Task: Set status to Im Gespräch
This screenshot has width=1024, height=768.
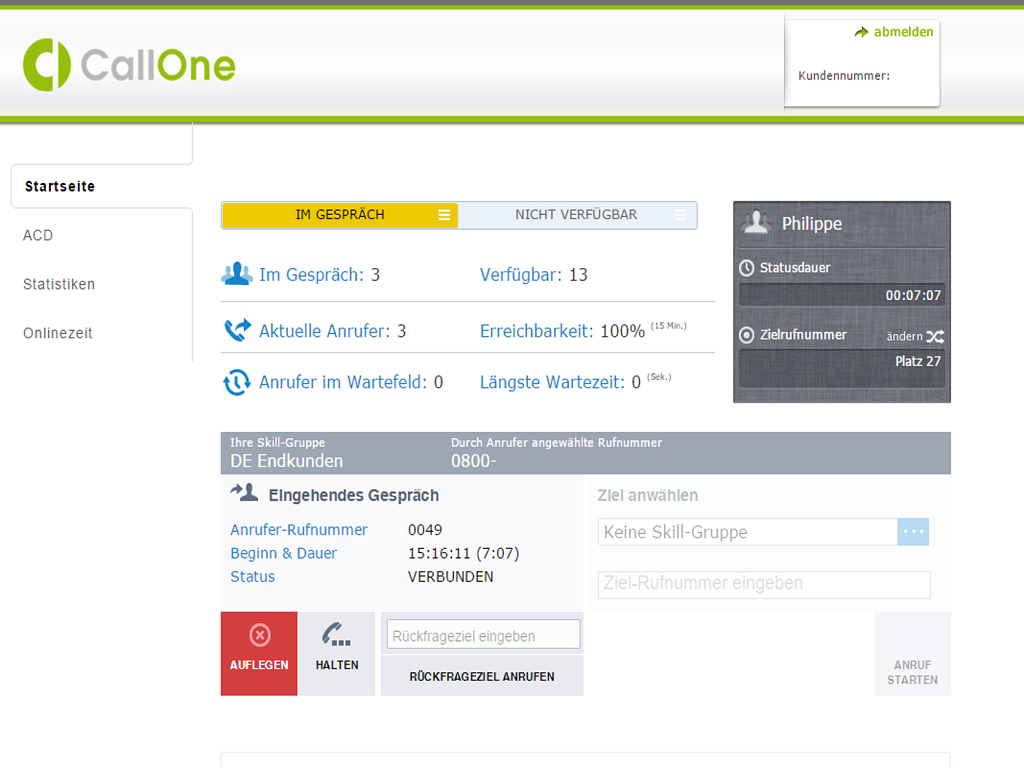Action: (339, 215)
